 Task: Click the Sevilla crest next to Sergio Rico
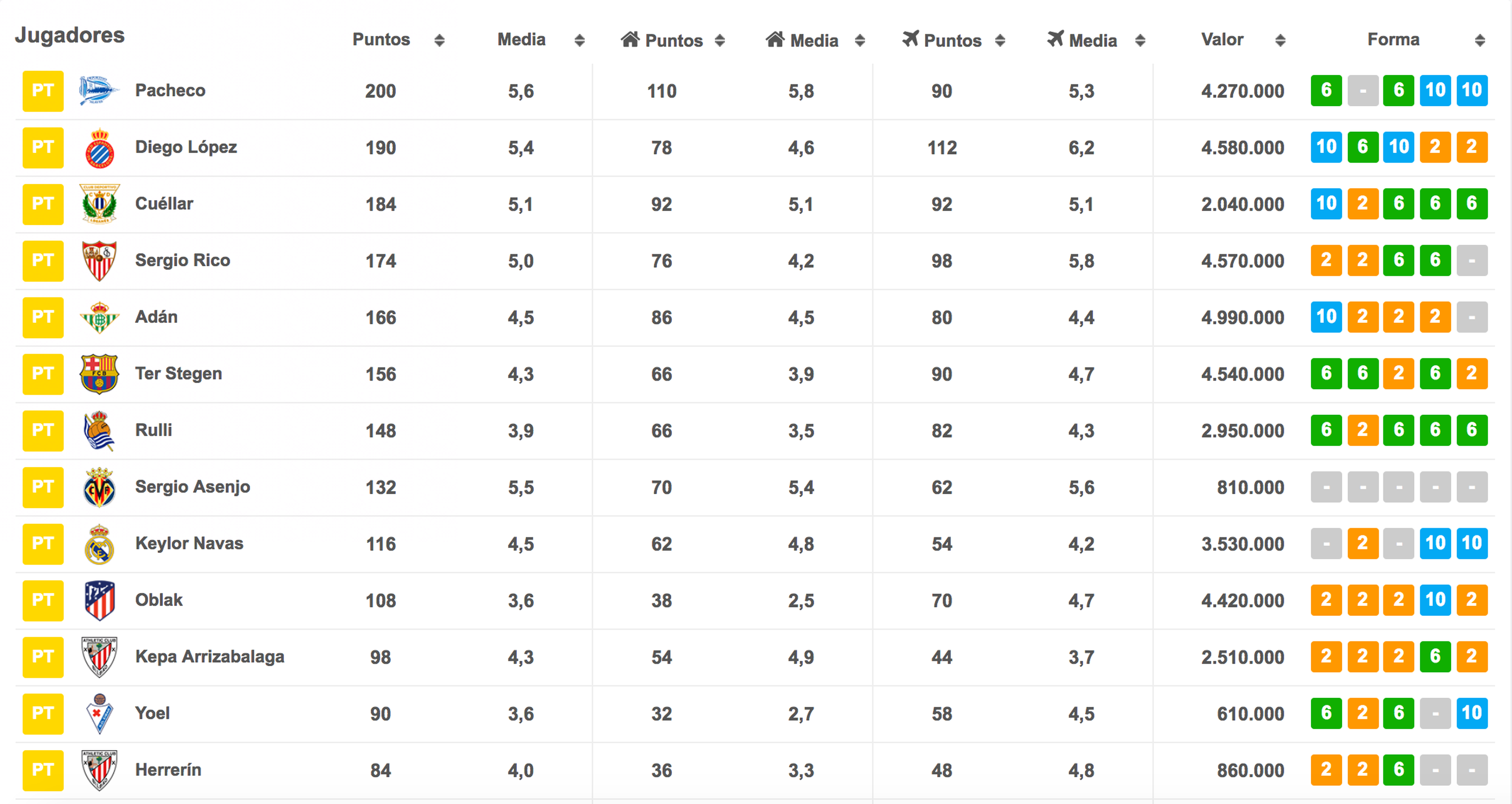[99, 261]
